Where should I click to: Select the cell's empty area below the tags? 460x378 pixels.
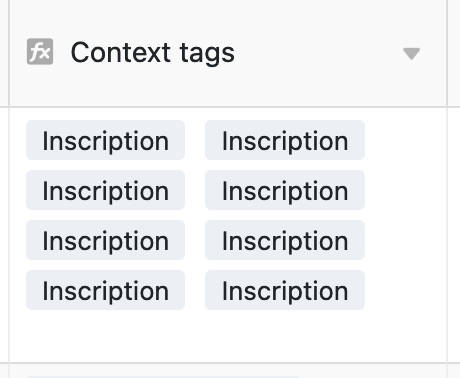click(228, 336)
